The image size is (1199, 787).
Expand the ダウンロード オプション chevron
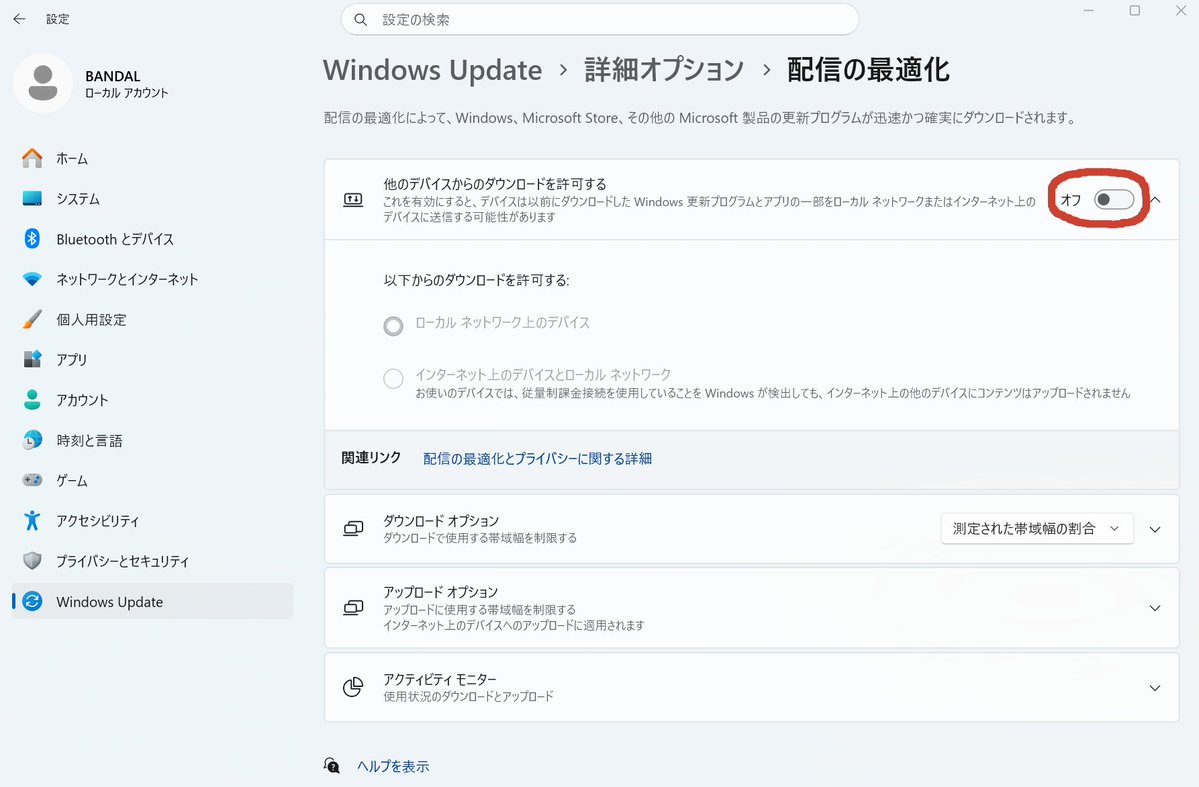tap(1155, 529)
